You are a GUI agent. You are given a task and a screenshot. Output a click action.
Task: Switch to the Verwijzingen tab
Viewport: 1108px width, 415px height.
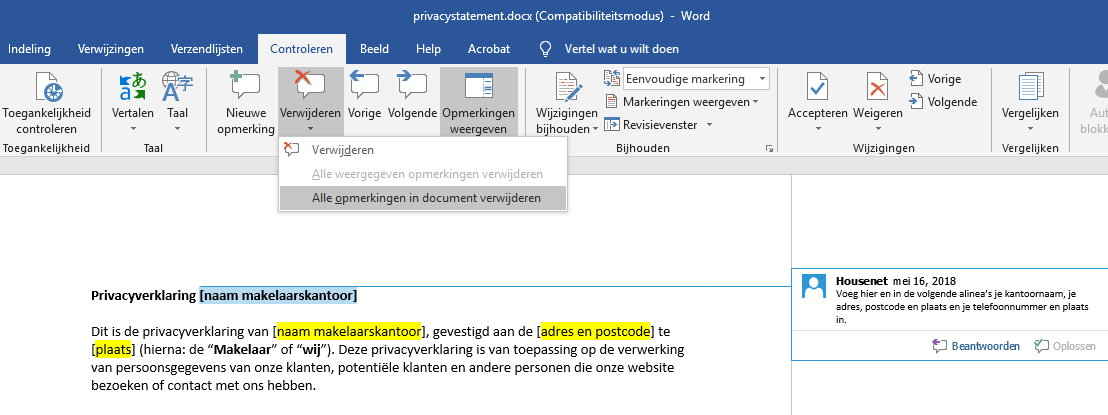[111, 49]
